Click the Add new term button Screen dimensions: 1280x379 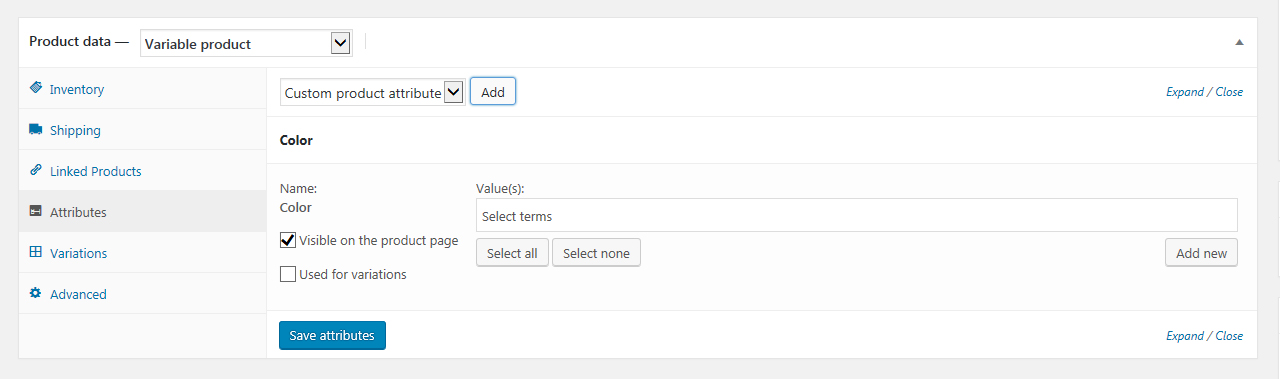[1201, 253]
